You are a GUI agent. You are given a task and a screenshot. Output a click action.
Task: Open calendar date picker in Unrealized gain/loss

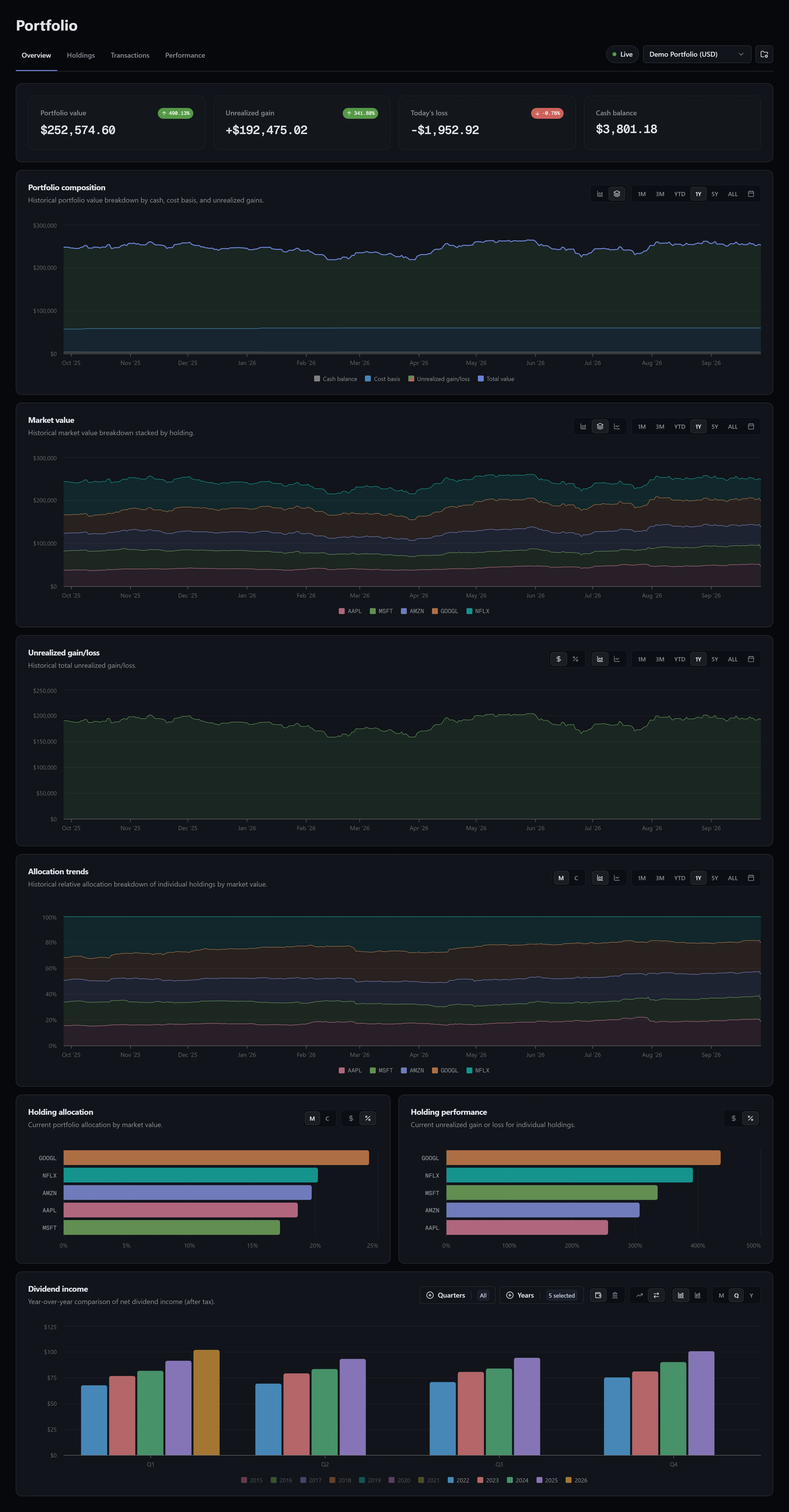[x=751, y=659]
